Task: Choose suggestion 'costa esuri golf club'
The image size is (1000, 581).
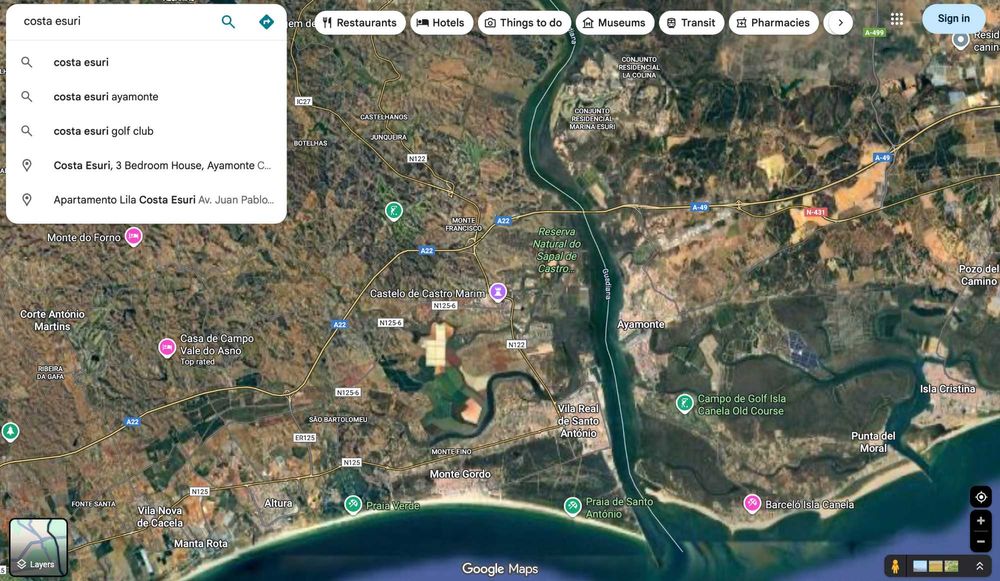Action: point(146,131)
